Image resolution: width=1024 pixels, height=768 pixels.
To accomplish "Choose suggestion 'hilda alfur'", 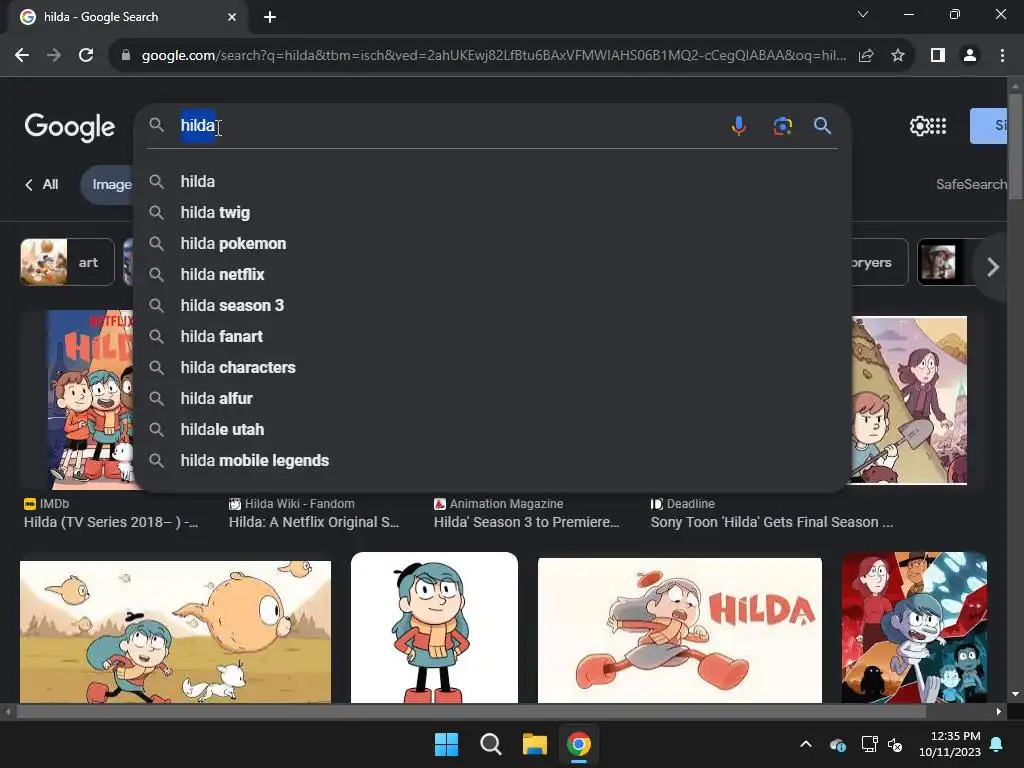I will pyautogui.click(x=492, y=398).
